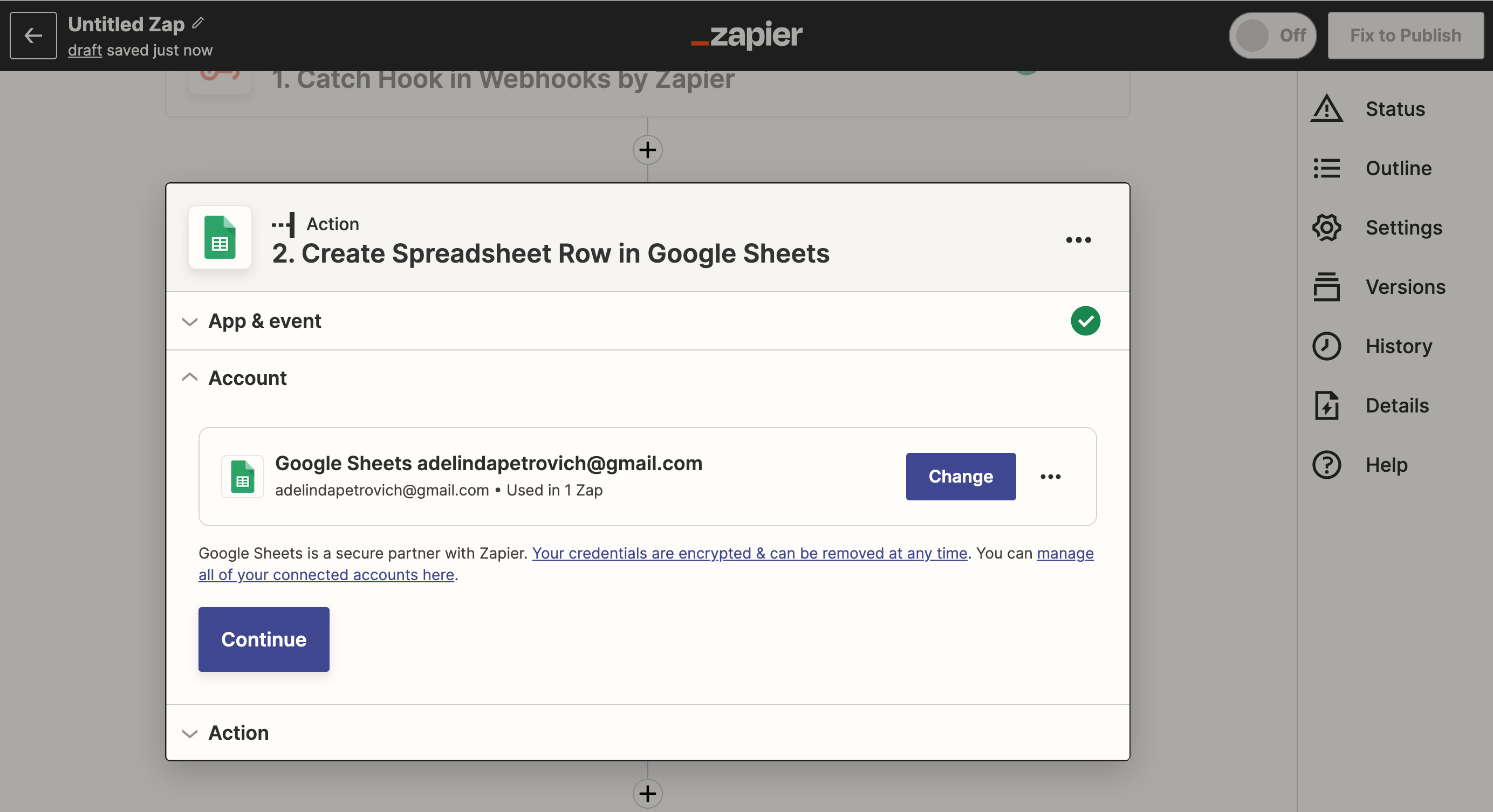Select Status label in sidebar
This screenshot has width=1493, height=812.
1395,109
